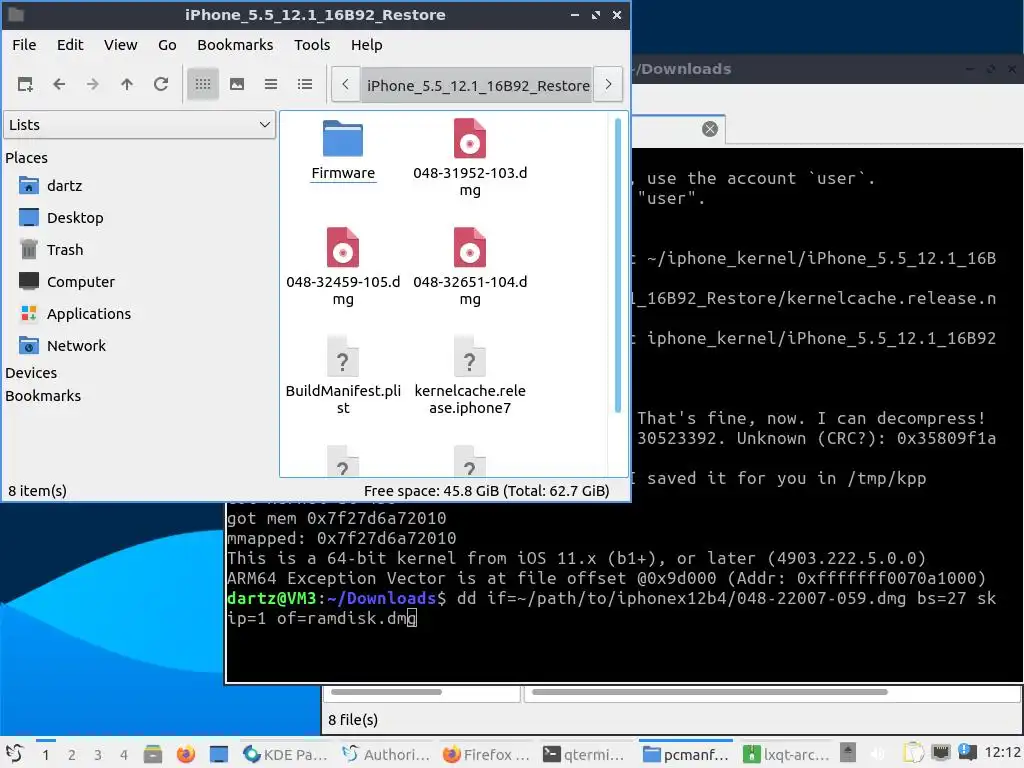Open the View menu
1024x768 pixels.
tap(121, 45)
